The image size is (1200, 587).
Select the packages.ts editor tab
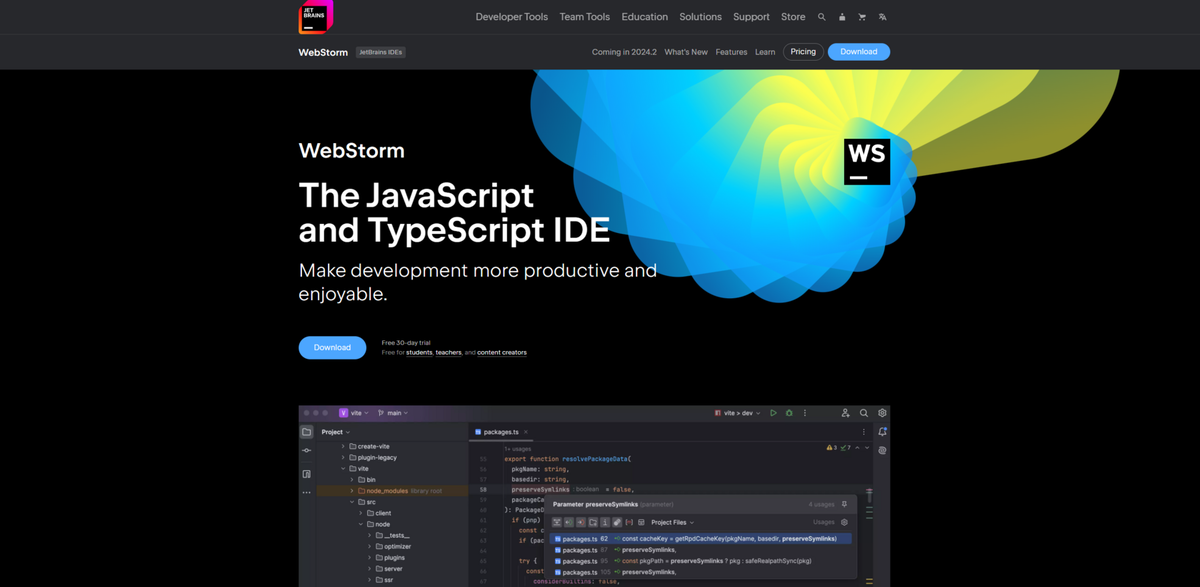[500, 431]
